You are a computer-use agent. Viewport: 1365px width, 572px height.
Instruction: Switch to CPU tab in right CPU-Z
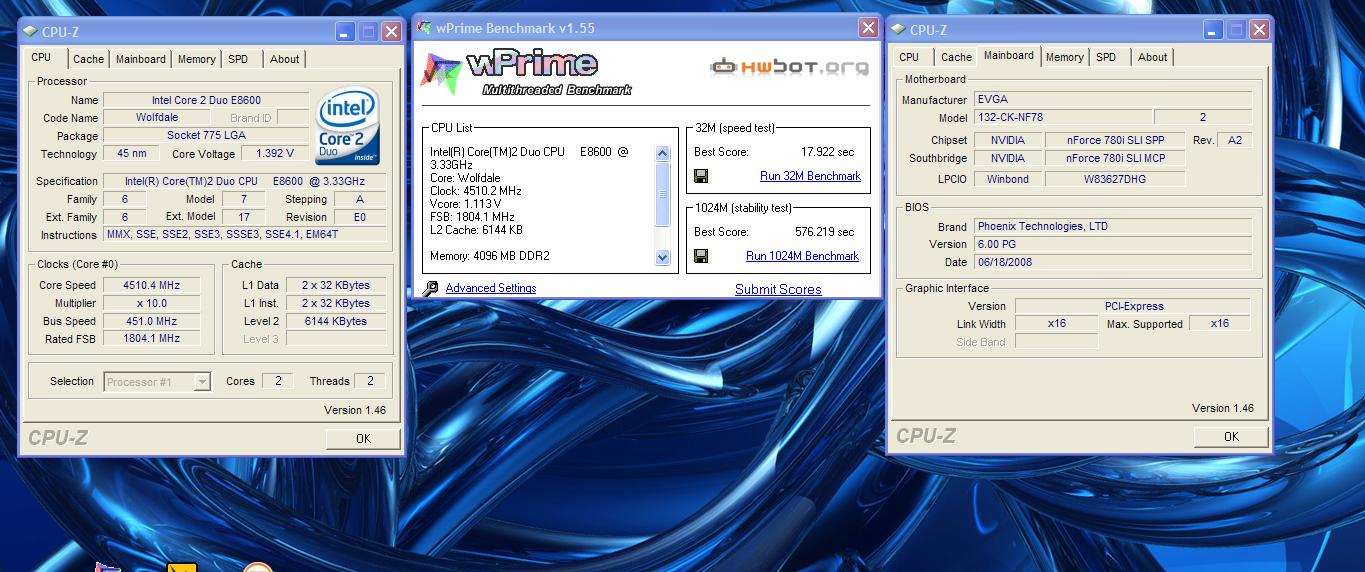(909, 57)
